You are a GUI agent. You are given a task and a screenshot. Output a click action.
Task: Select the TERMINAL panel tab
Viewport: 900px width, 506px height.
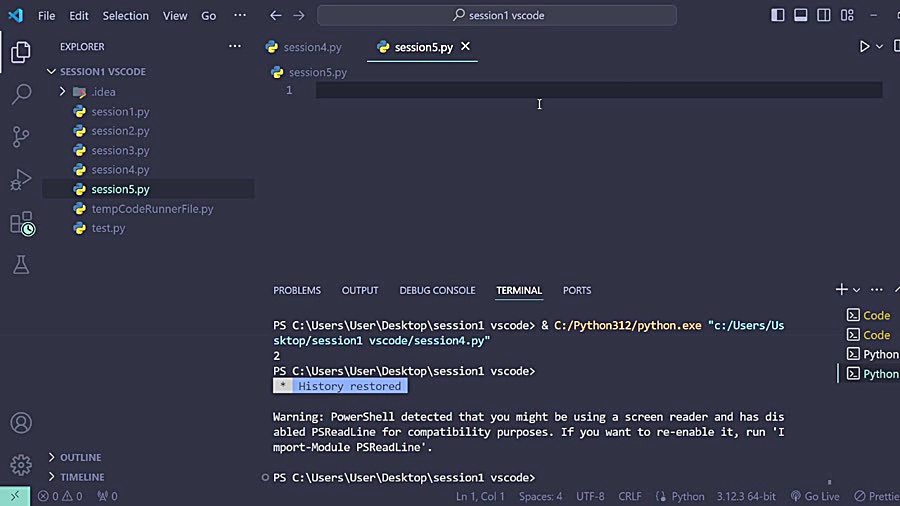[519, 290]
